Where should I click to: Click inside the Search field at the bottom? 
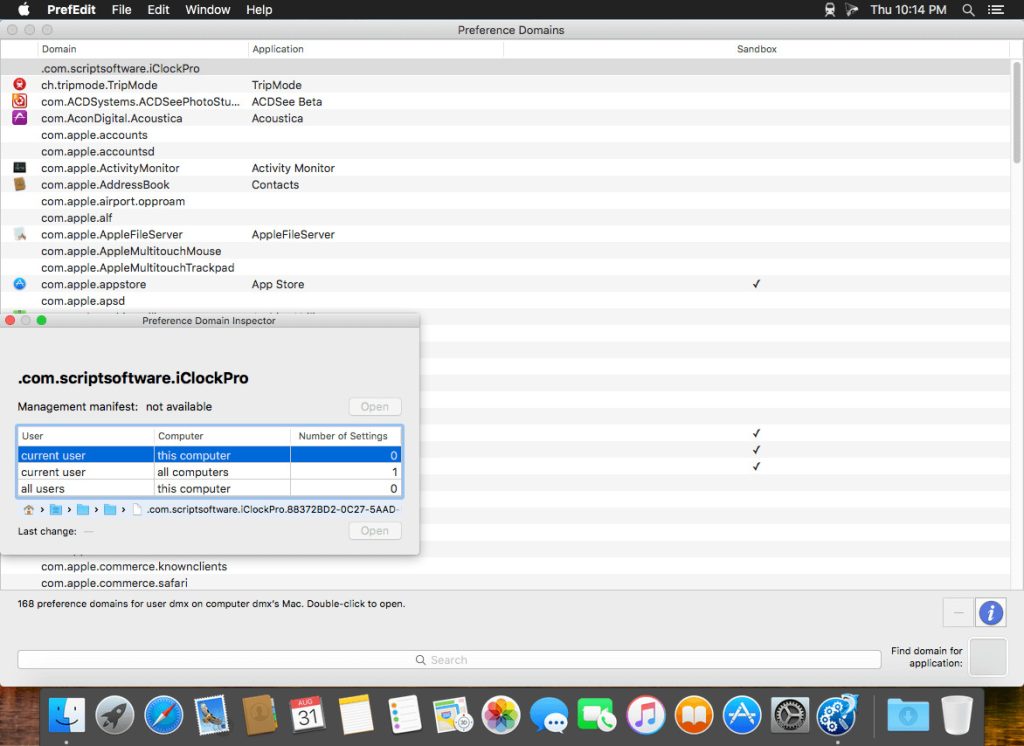(447, 659)
